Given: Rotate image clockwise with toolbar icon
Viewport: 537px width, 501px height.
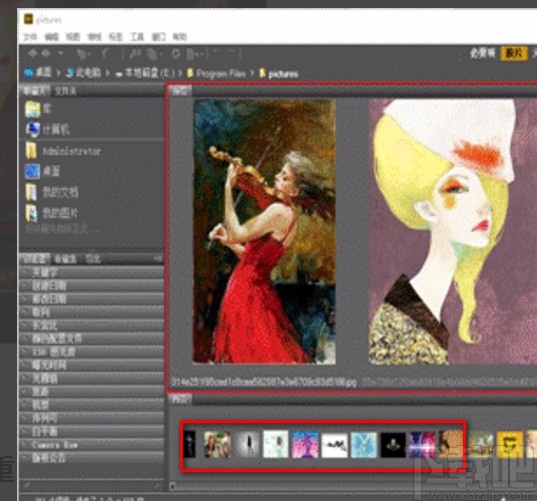Looking at the screenshot, I should [x=231, y=52].
